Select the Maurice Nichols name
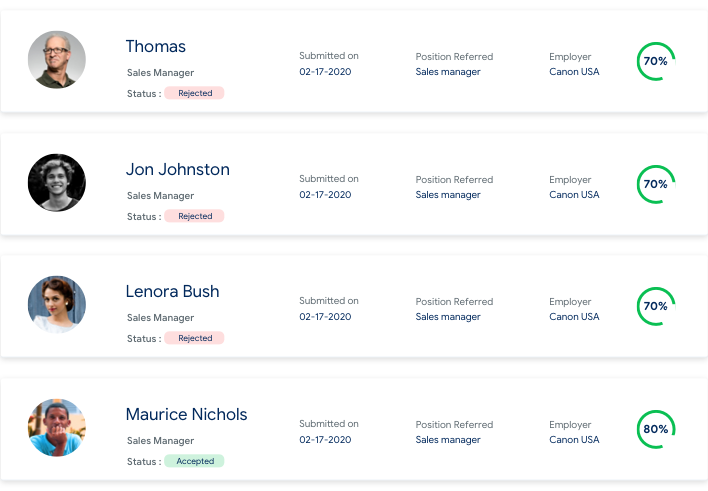The width and height of the screenshot is (708, 491). pos(186,415)
